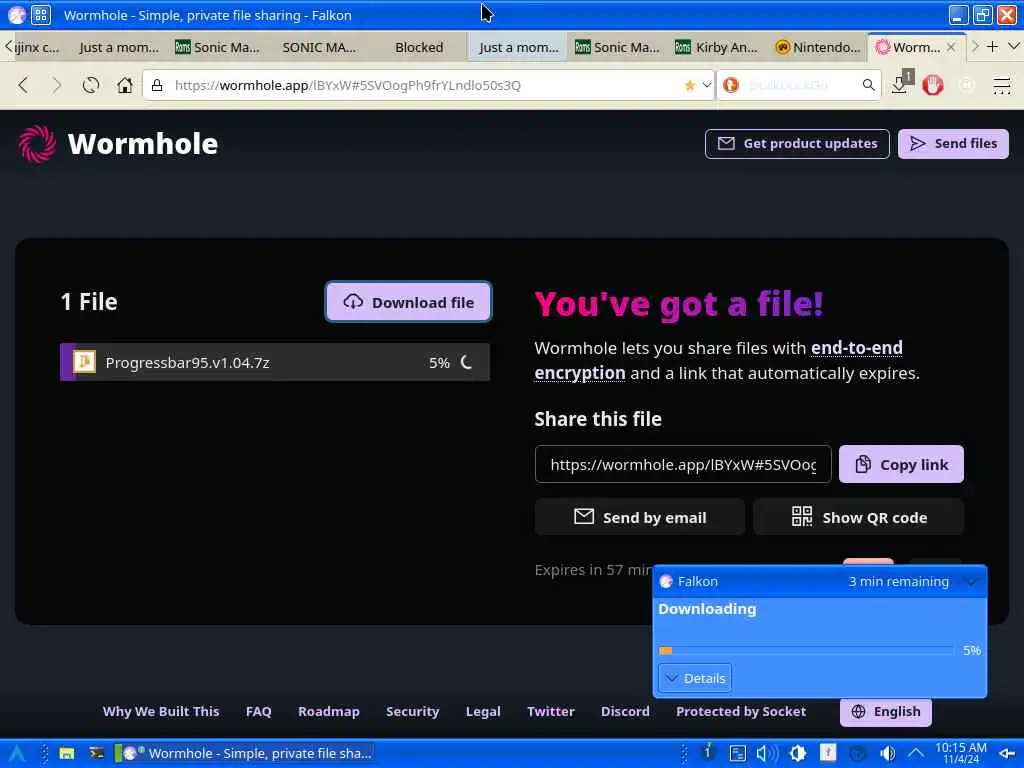Click the speaker volume tray icon
1024x768 pixels.
pos(767,753)
